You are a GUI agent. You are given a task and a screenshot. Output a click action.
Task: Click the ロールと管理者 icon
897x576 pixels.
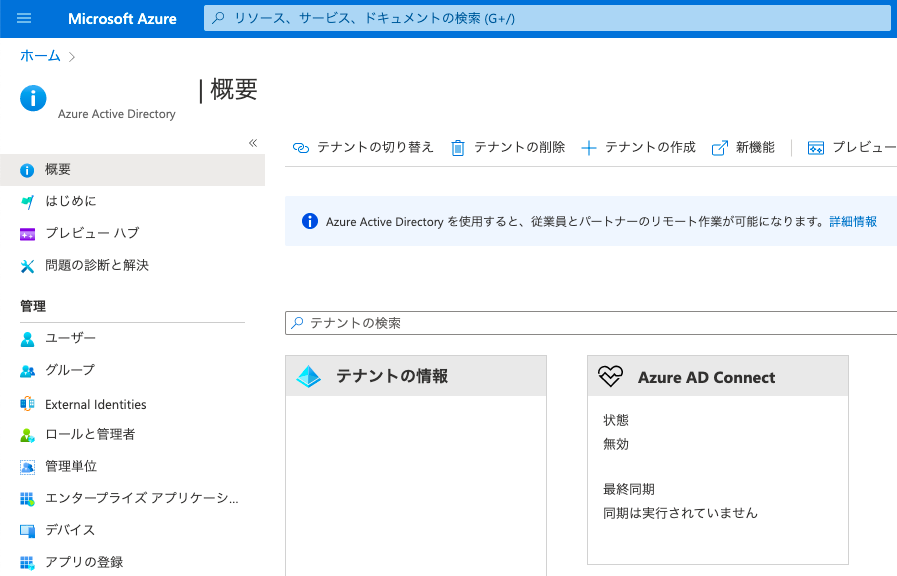[x=27, y=435]
